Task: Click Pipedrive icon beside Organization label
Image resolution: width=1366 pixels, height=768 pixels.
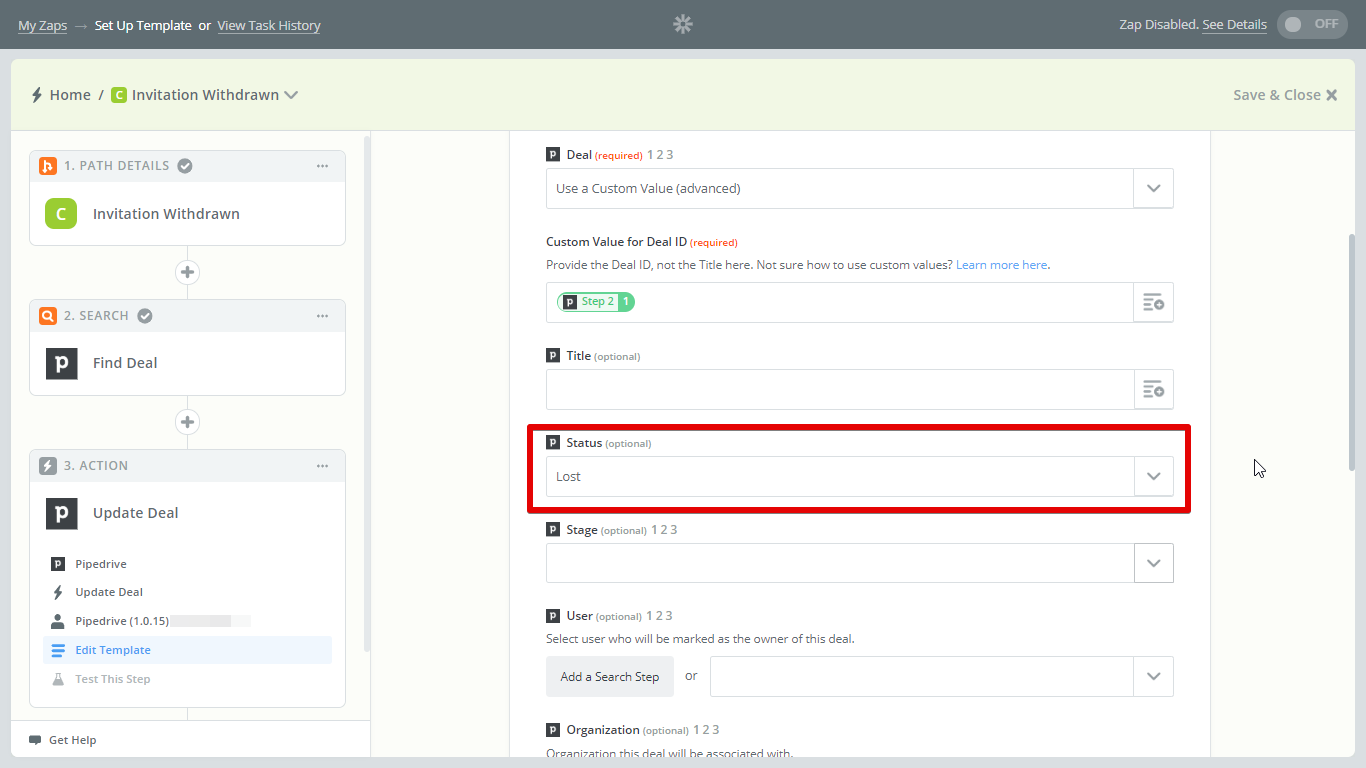Action: (553, 730)
